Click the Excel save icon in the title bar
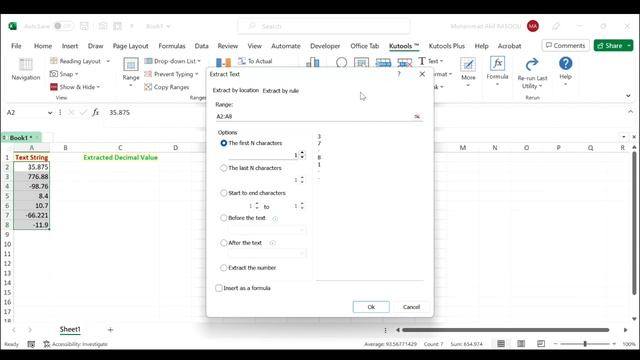 pyautogui.click(x=84, y=26)
